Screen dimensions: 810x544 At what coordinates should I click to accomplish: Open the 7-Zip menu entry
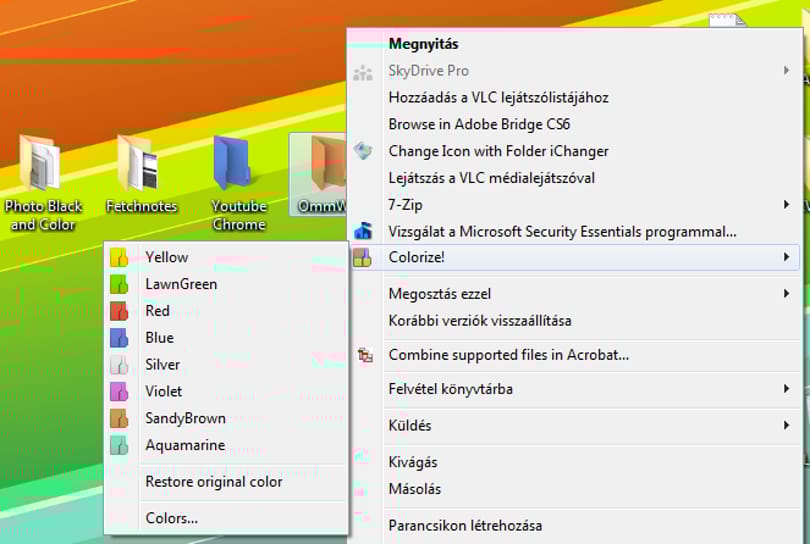tap(574, 205)
